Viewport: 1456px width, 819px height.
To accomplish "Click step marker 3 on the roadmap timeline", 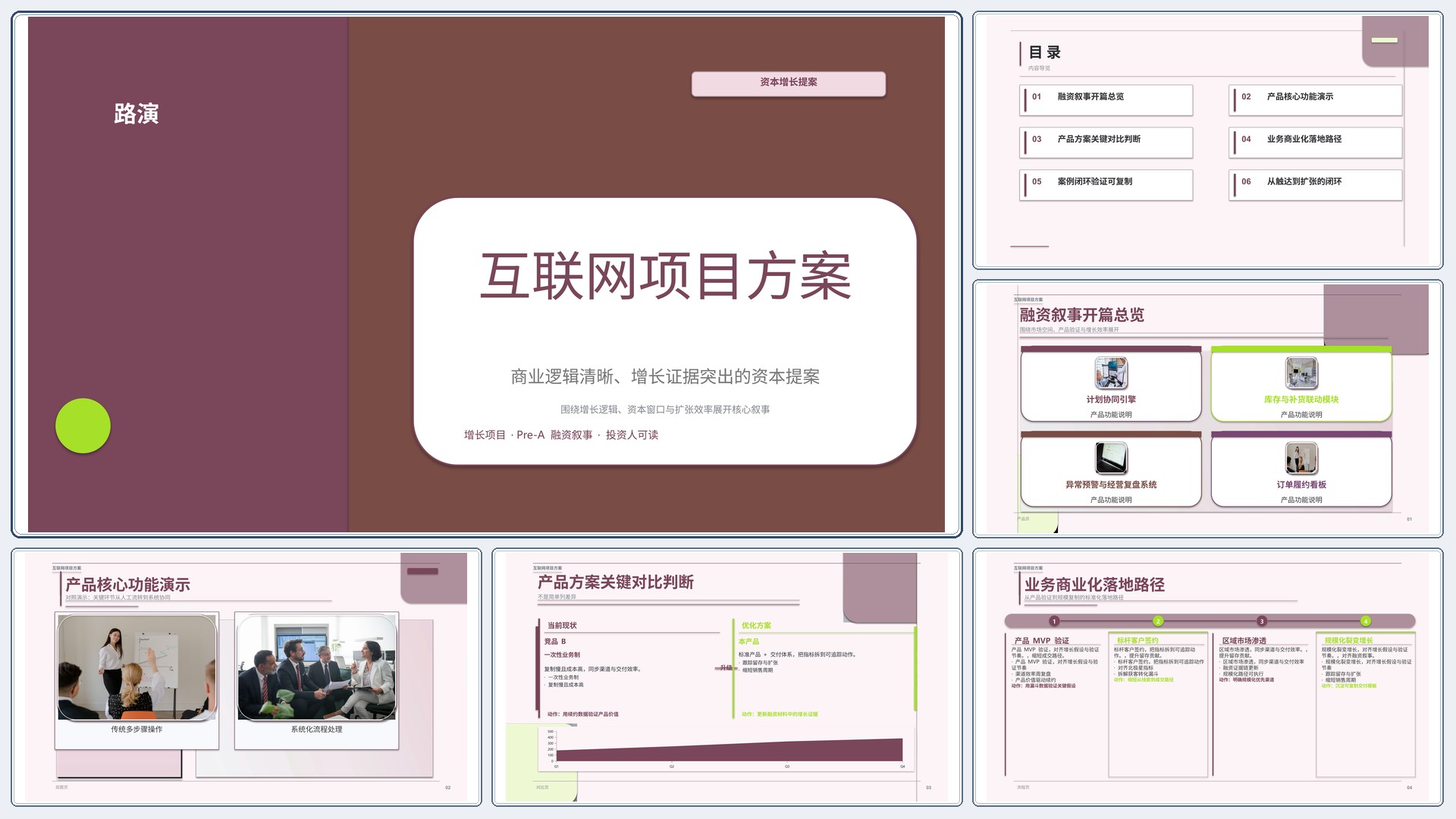I will click(1262, 621).
